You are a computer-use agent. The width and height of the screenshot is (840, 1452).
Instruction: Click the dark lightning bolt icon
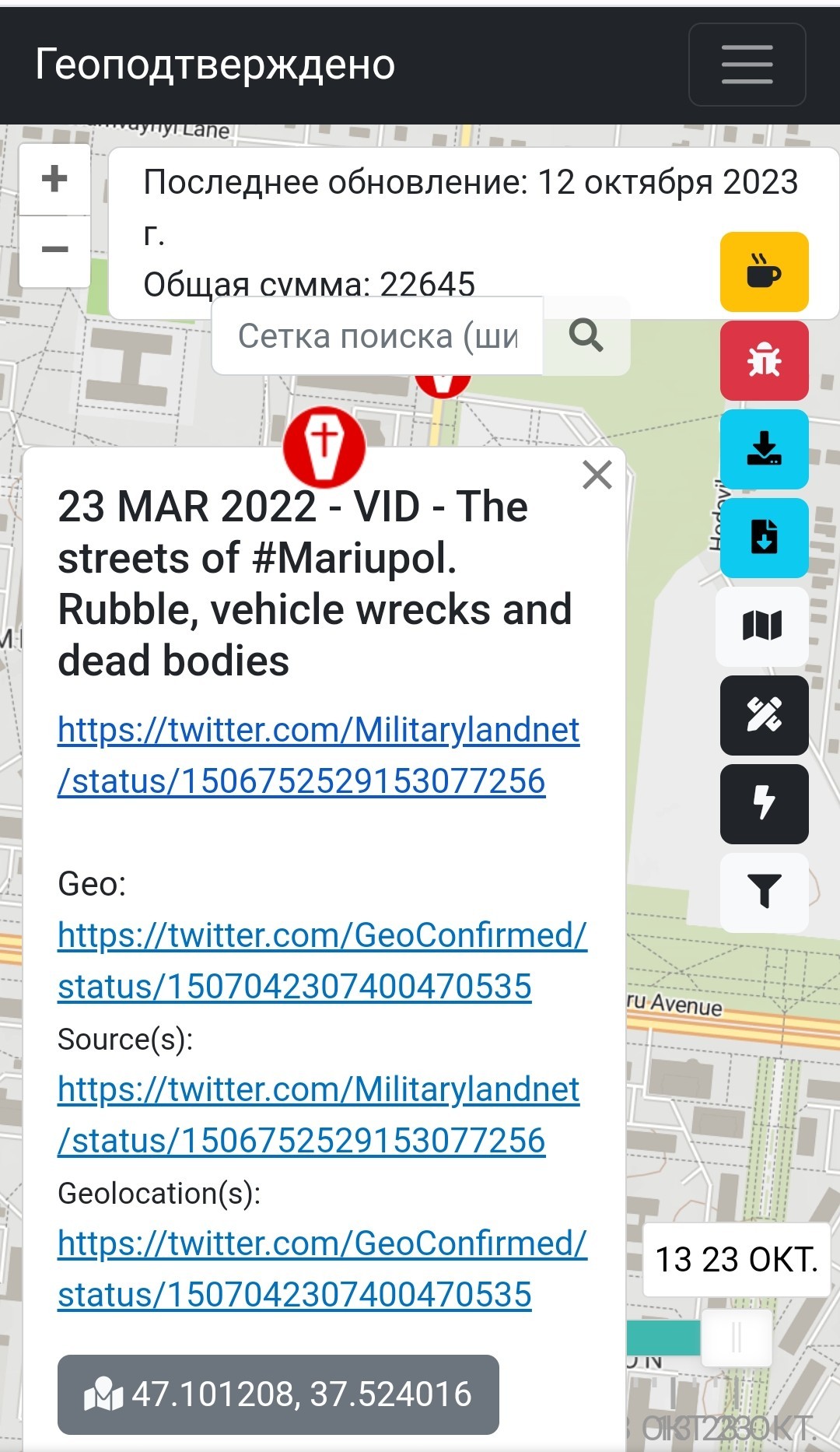764,804
